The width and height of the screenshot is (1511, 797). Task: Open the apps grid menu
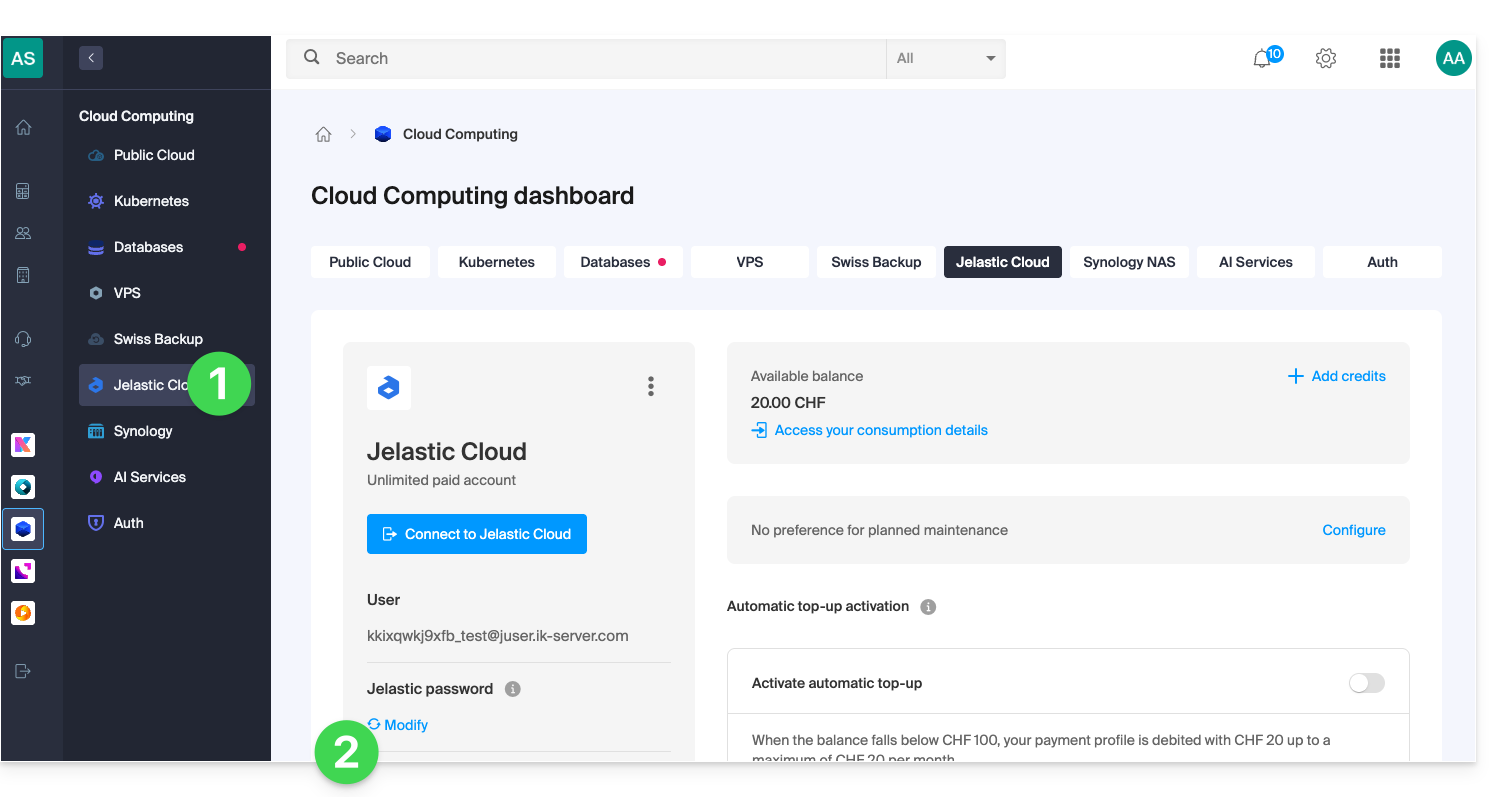pyautogui.click(x=1390, y=59)
